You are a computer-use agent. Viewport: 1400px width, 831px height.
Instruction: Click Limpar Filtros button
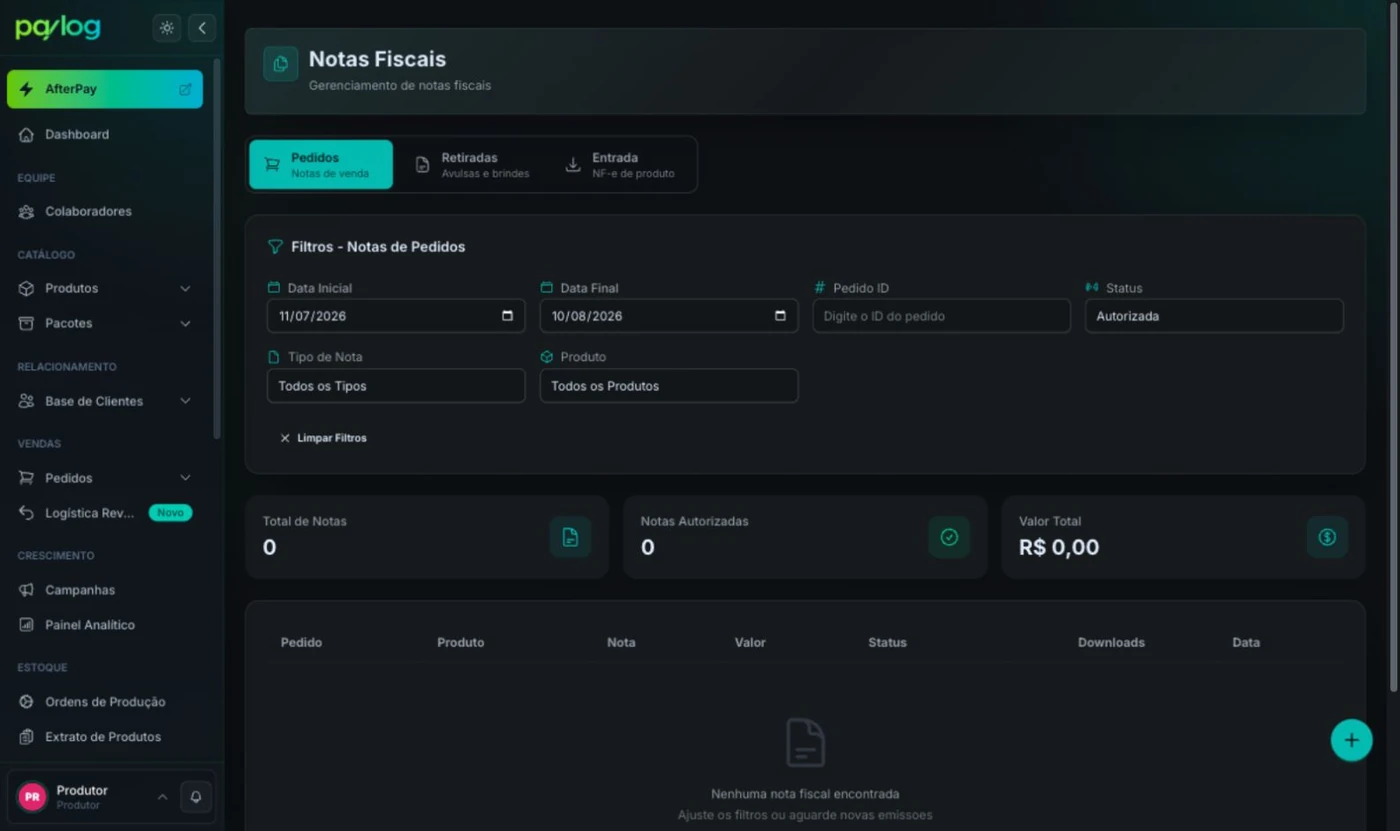click(323, 438)
